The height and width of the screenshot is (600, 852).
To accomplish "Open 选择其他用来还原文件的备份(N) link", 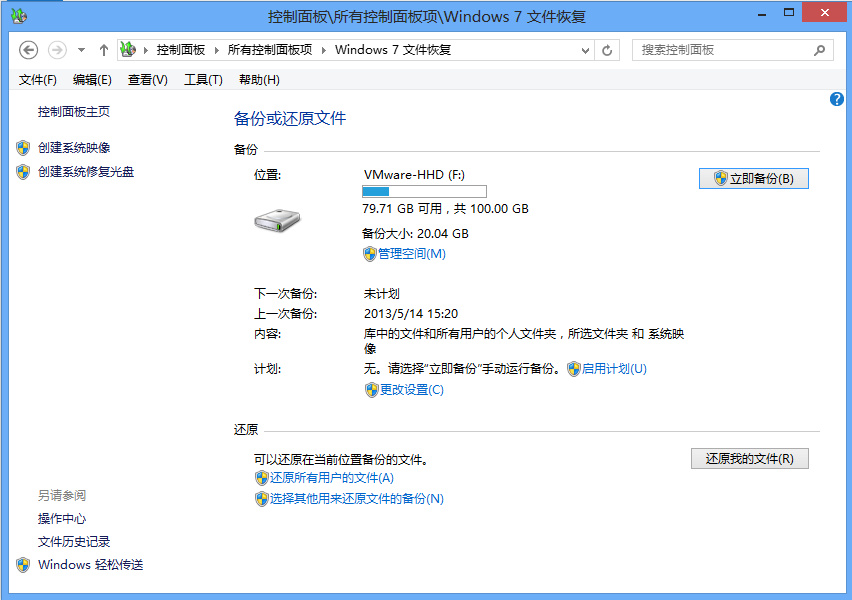I will point(356,499).
